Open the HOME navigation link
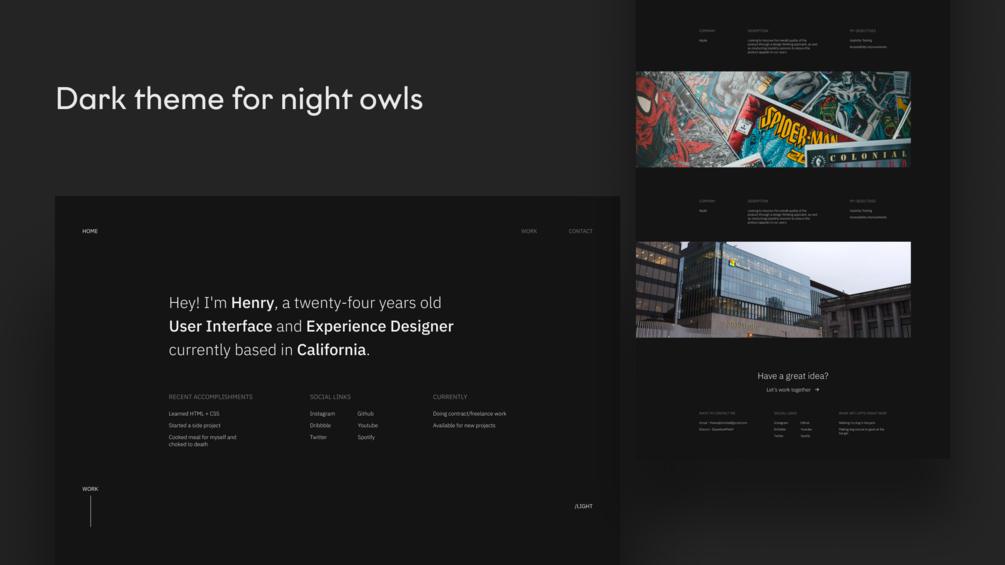This screenshot has width=1005, height=565. (x=90, y=231)
